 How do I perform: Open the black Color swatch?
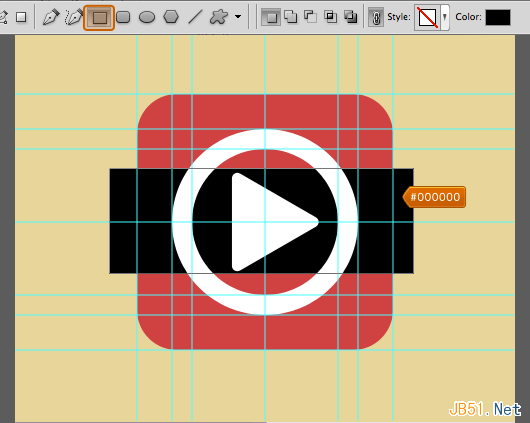pyautogui.click(x=498, y=17)
